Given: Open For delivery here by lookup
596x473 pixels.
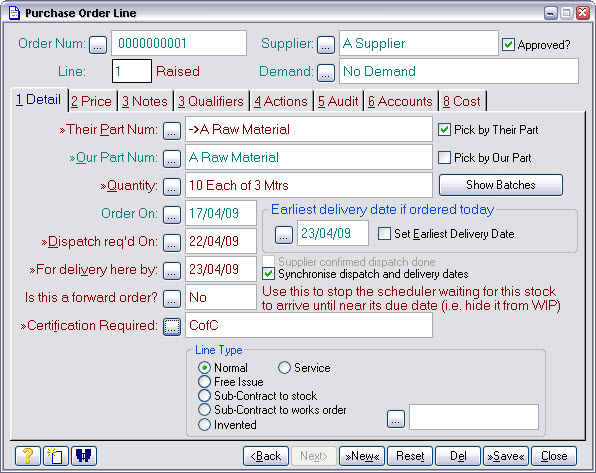Looking at the screenshot, I should point(172,271).
